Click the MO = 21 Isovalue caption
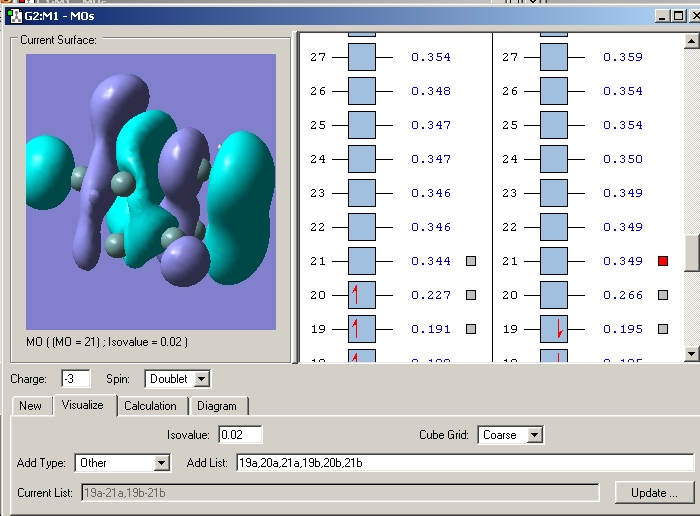700x516 pixels. (x=107, y=342)
